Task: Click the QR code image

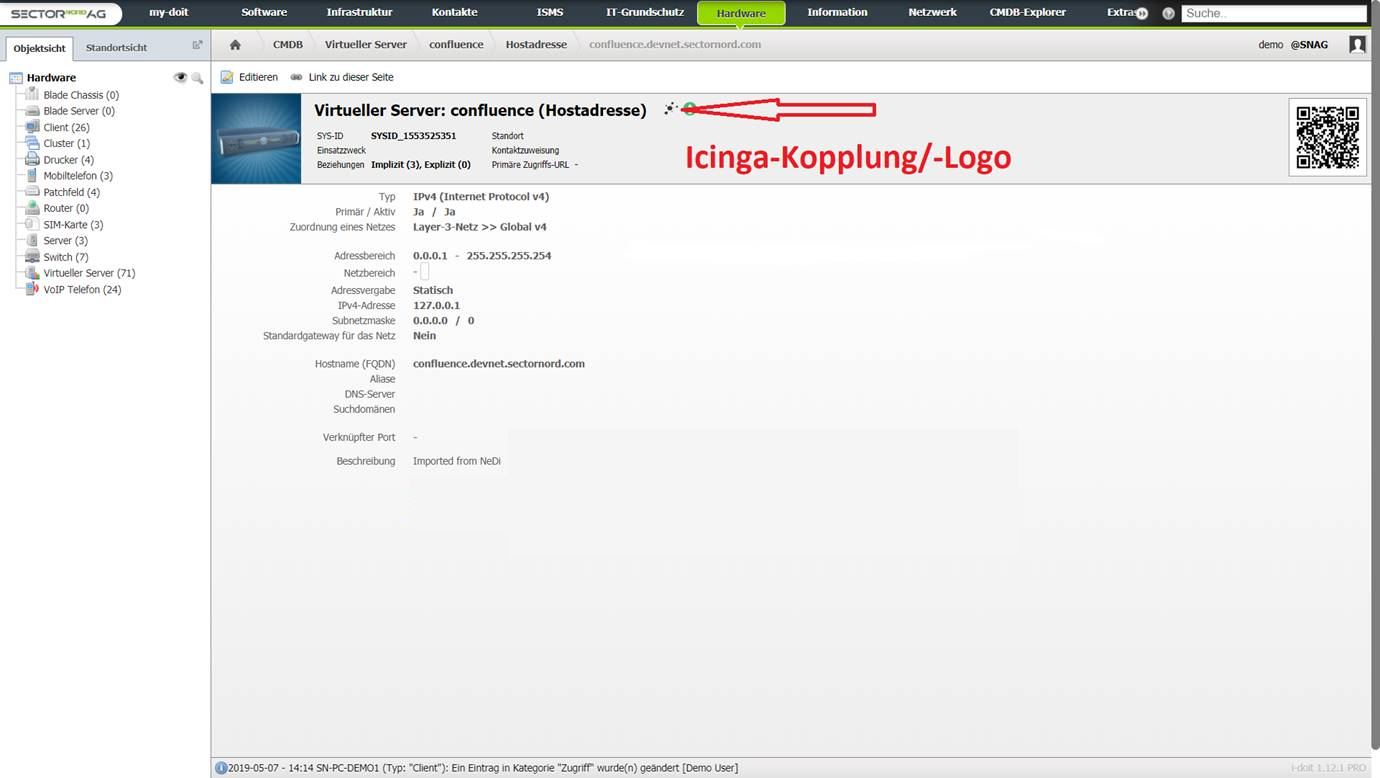Action: point(1328,138)
